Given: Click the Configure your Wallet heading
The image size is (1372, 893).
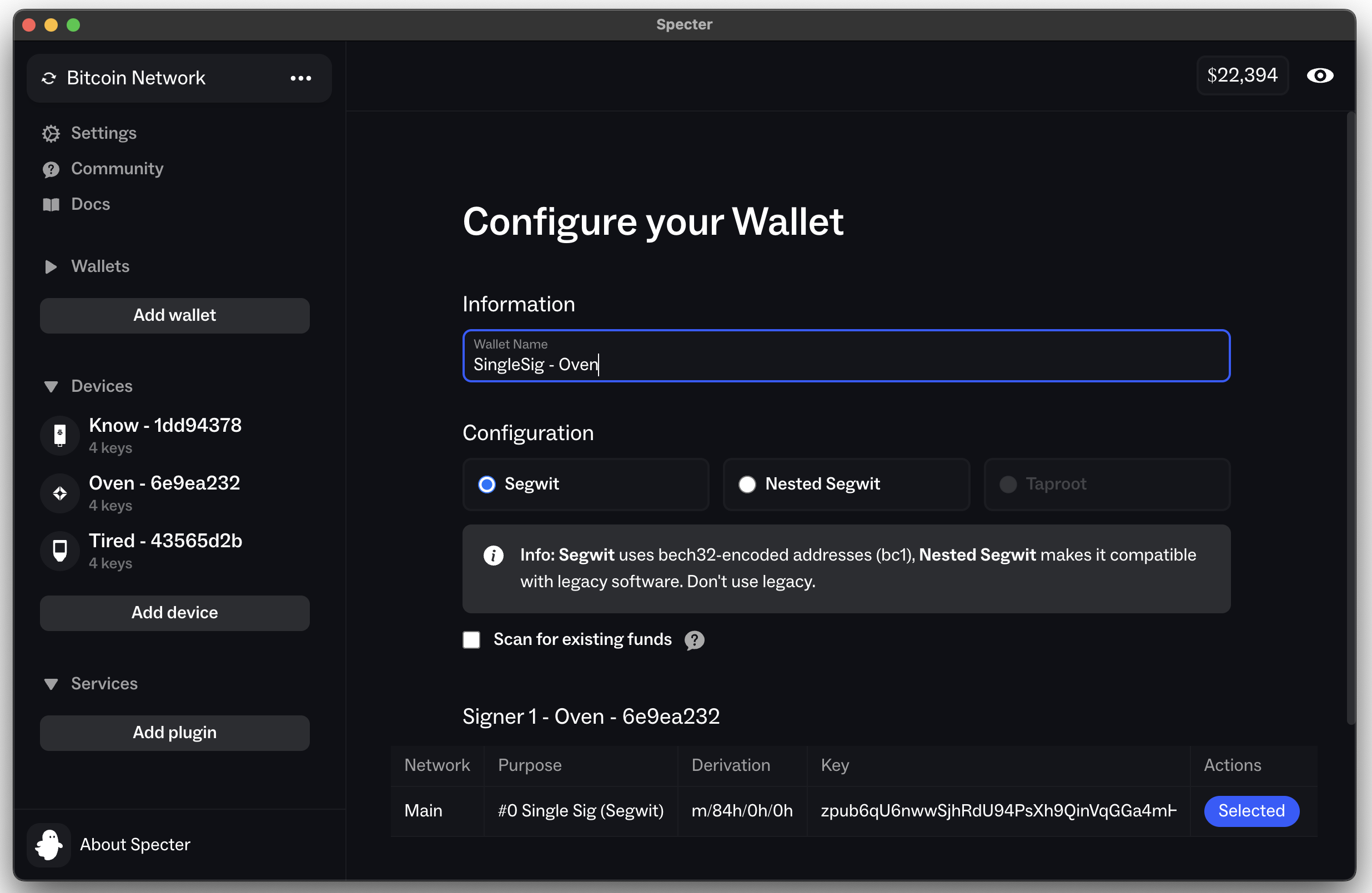Looking at the screenshot, I should click(653, 222).
